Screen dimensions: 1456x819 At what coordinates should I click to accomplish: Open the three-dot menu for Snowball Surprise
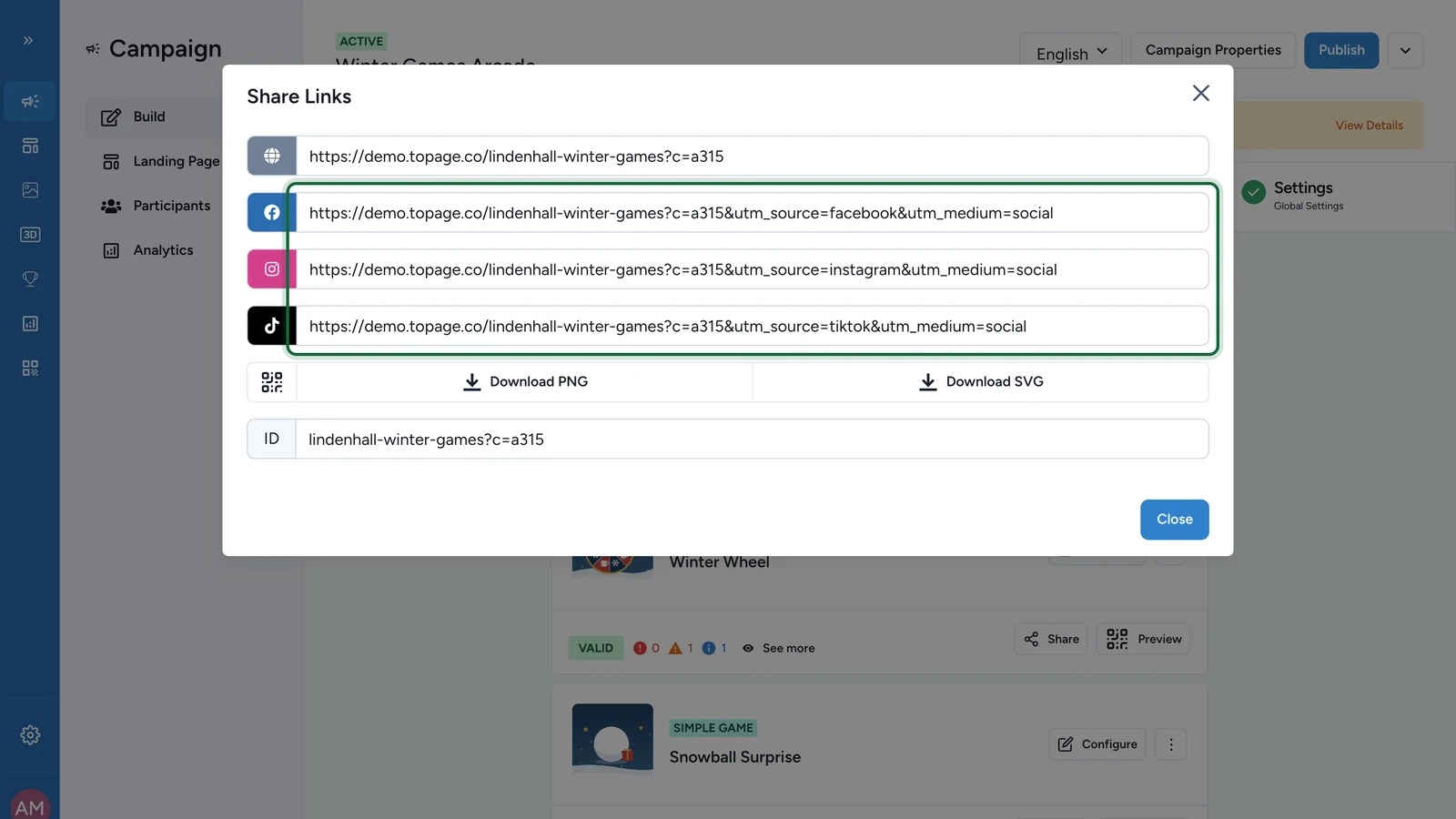point(1171,744)
